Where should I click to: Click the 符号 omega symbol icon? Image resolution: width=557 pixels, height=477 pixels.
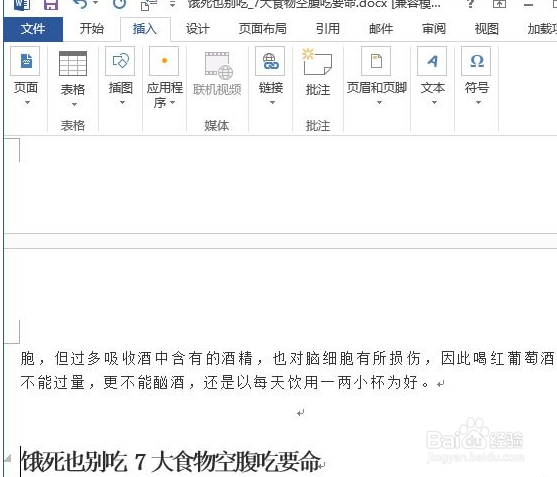[476, 61]
